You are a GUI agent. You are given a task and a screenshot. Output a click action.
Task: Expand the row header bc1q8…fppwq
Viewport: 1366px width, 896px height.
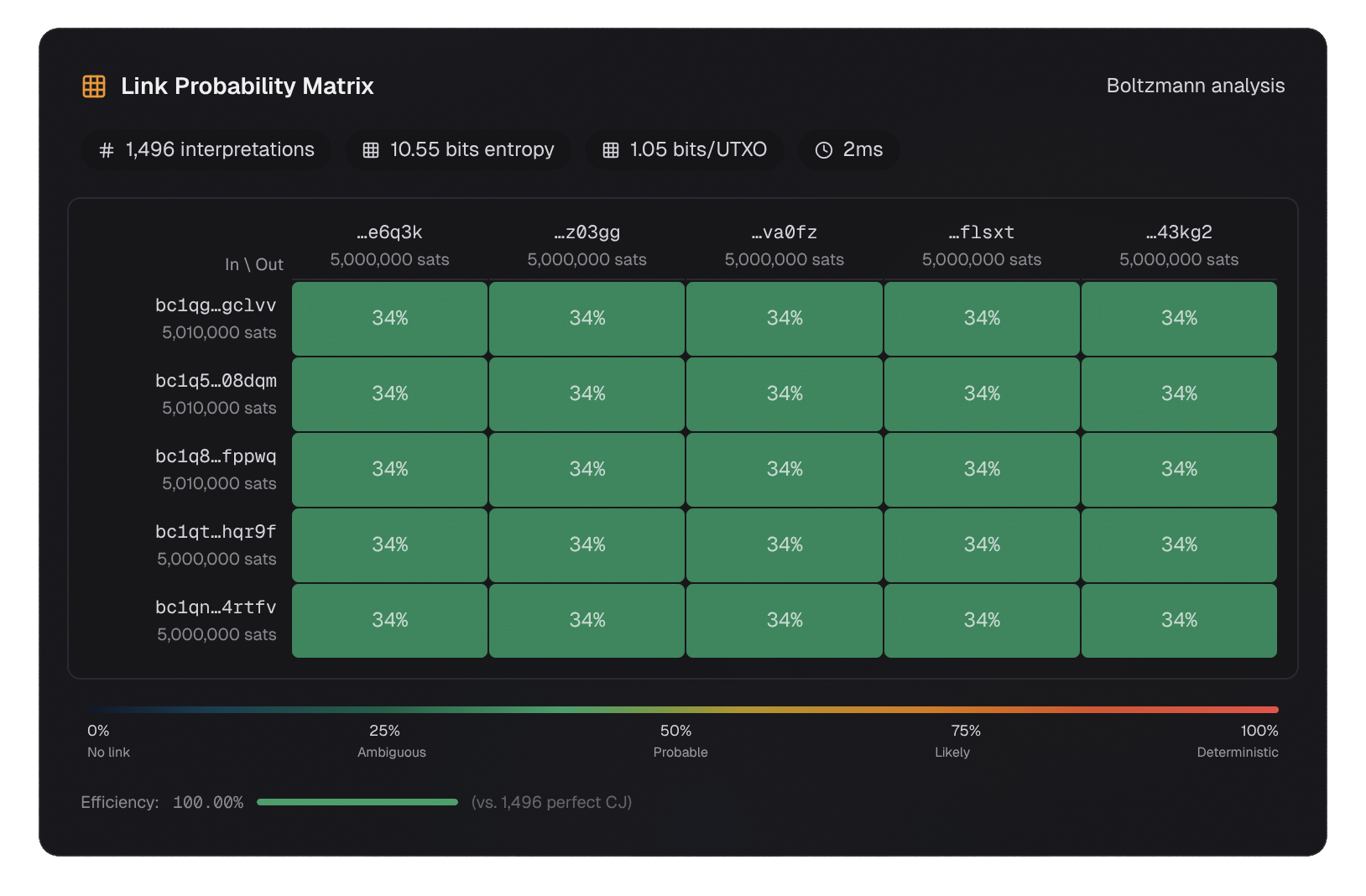tap(216, 457)
